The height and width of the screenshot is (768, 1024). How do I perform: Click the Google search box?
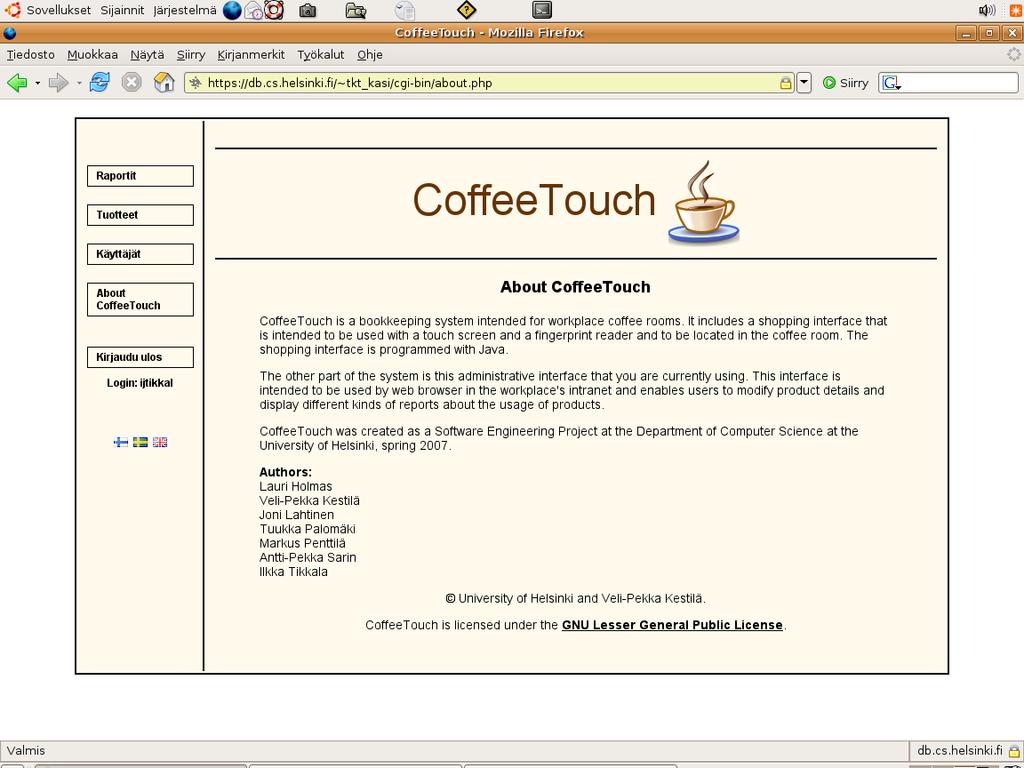948,83
